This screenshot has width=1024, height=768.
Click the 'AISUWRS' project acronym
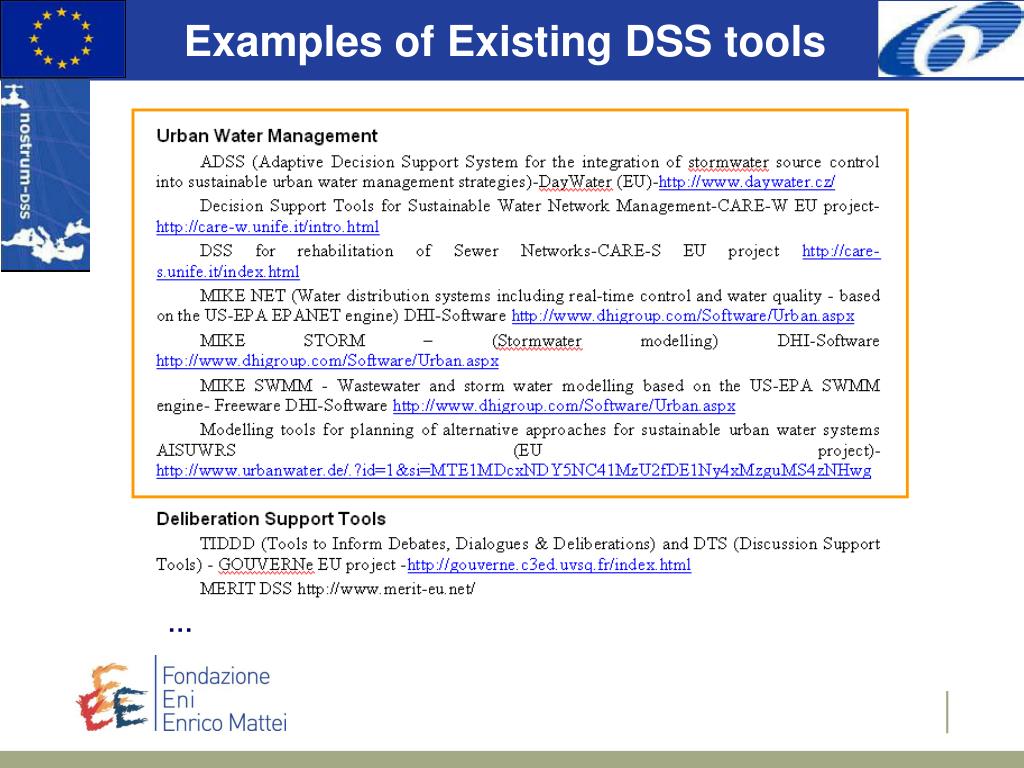click(196, 451)
